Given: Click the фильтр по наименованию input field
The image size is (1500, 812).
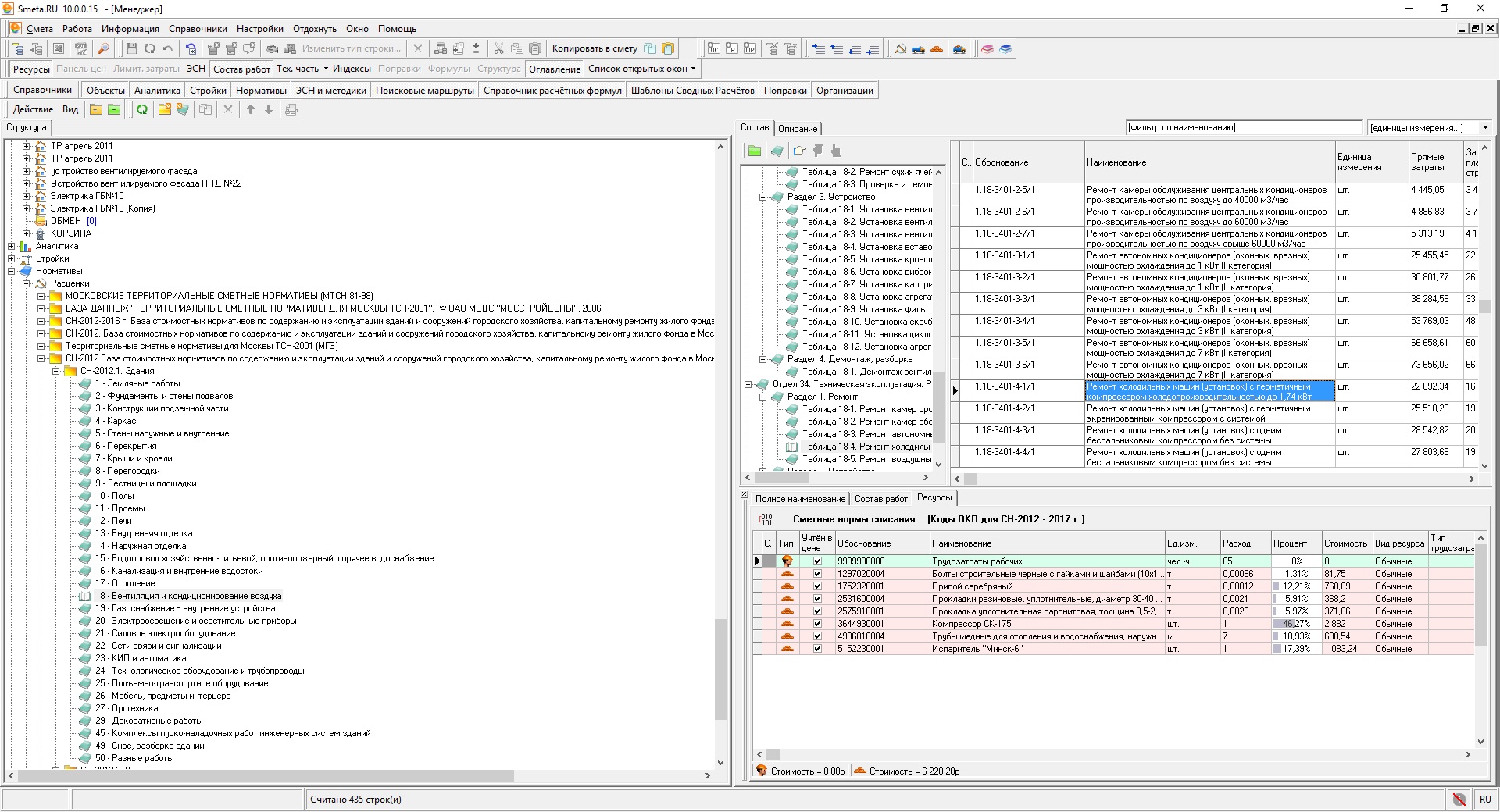Looking at the screenshot, I should [x=1244, y=127].
